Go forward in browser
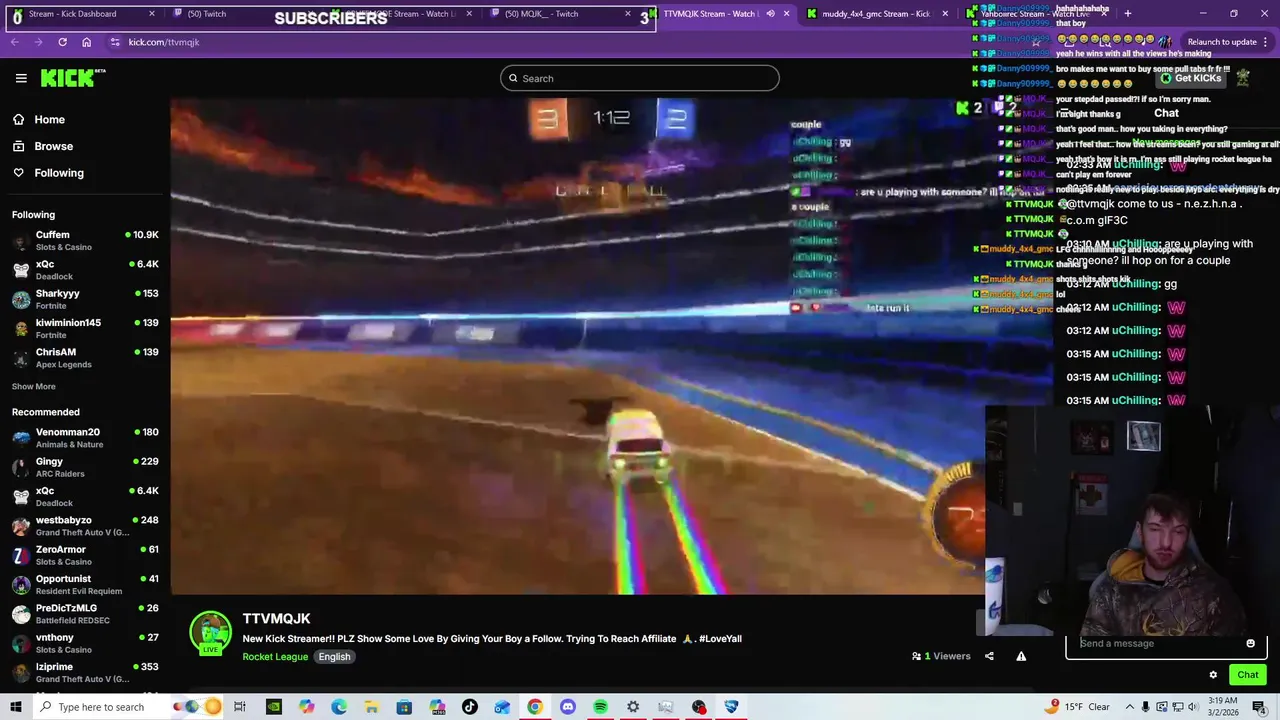This screenshot has width=1280, height=720. pyautogui.click(x=39, y=42)
